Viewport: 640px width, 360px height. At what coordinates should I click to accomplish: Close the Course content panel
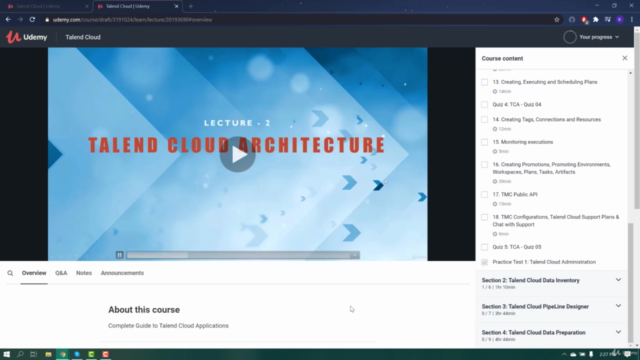click(x=624, y=58)
